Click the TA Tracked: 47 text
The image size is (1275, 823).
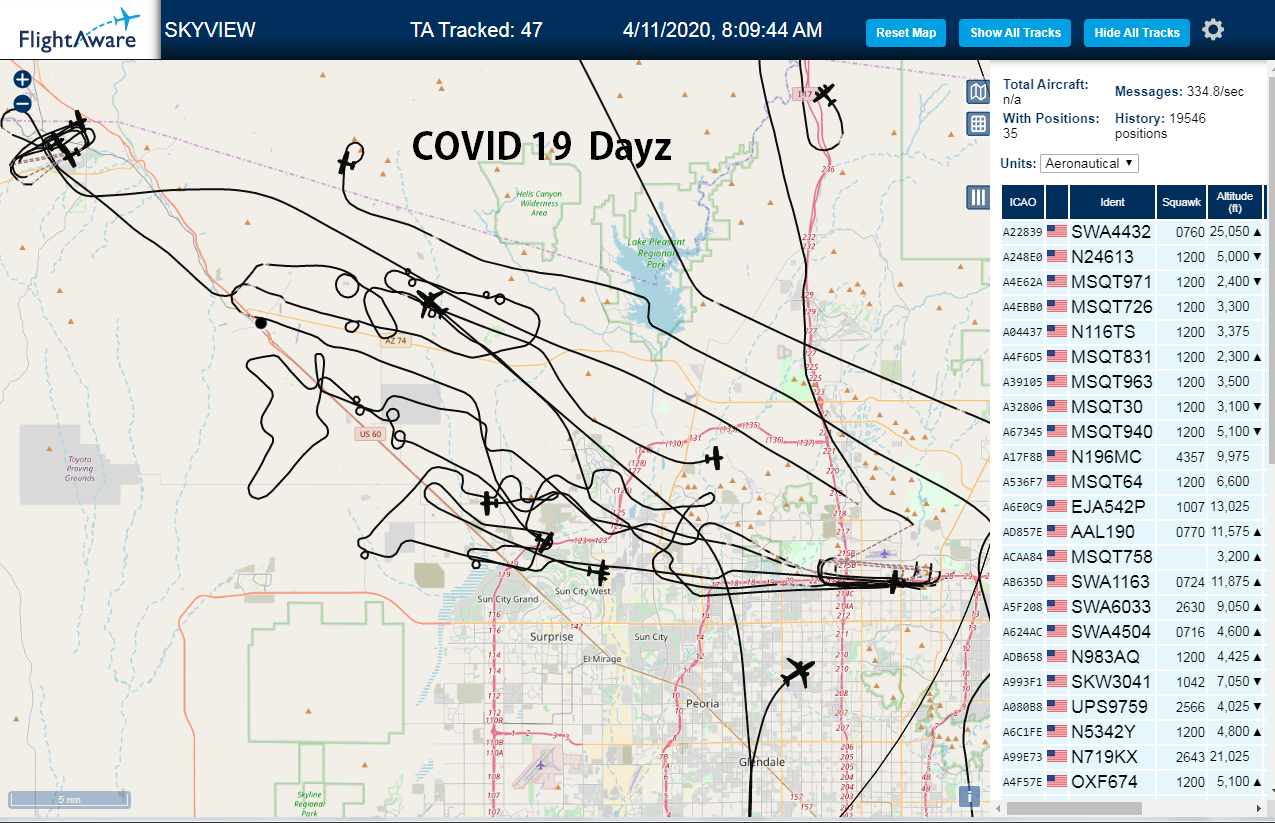click(476, 30)
